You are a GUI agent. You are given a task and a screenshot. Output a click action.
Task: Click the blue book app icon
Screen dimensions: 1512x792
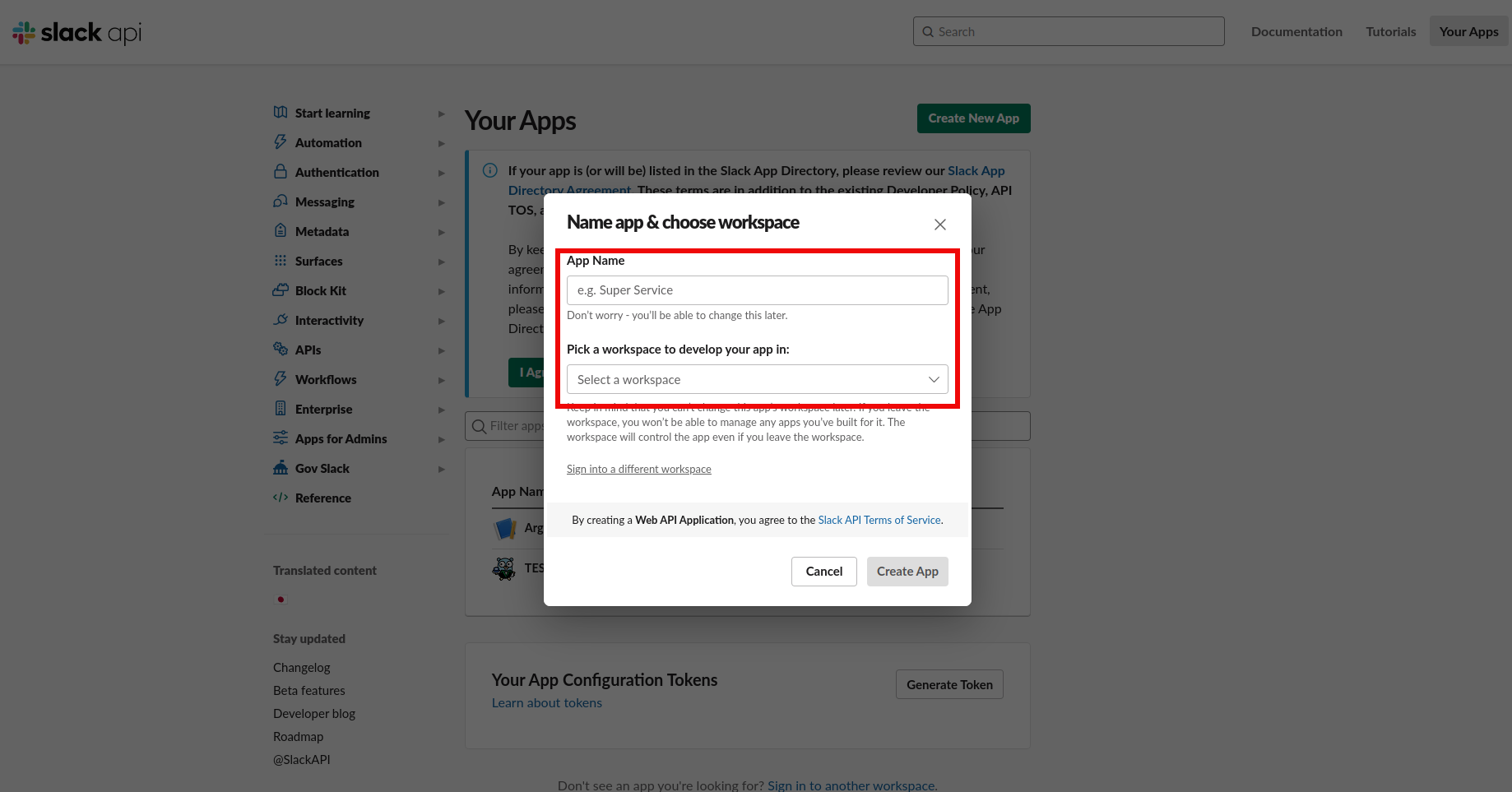pos(504,528)
